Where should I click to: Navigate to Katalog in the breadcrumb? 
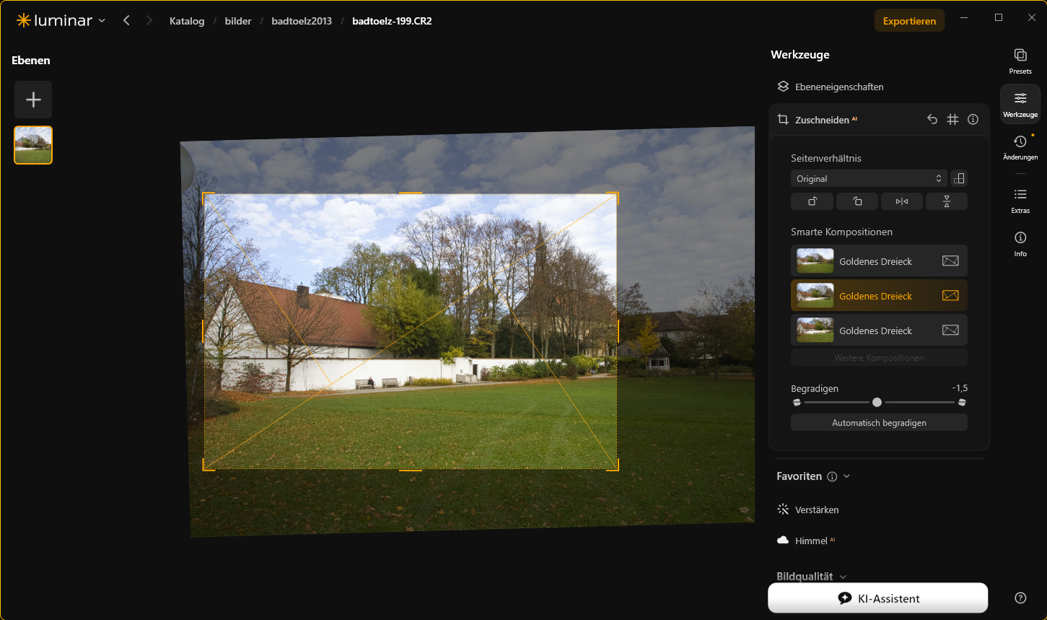(x=187, y=21)
